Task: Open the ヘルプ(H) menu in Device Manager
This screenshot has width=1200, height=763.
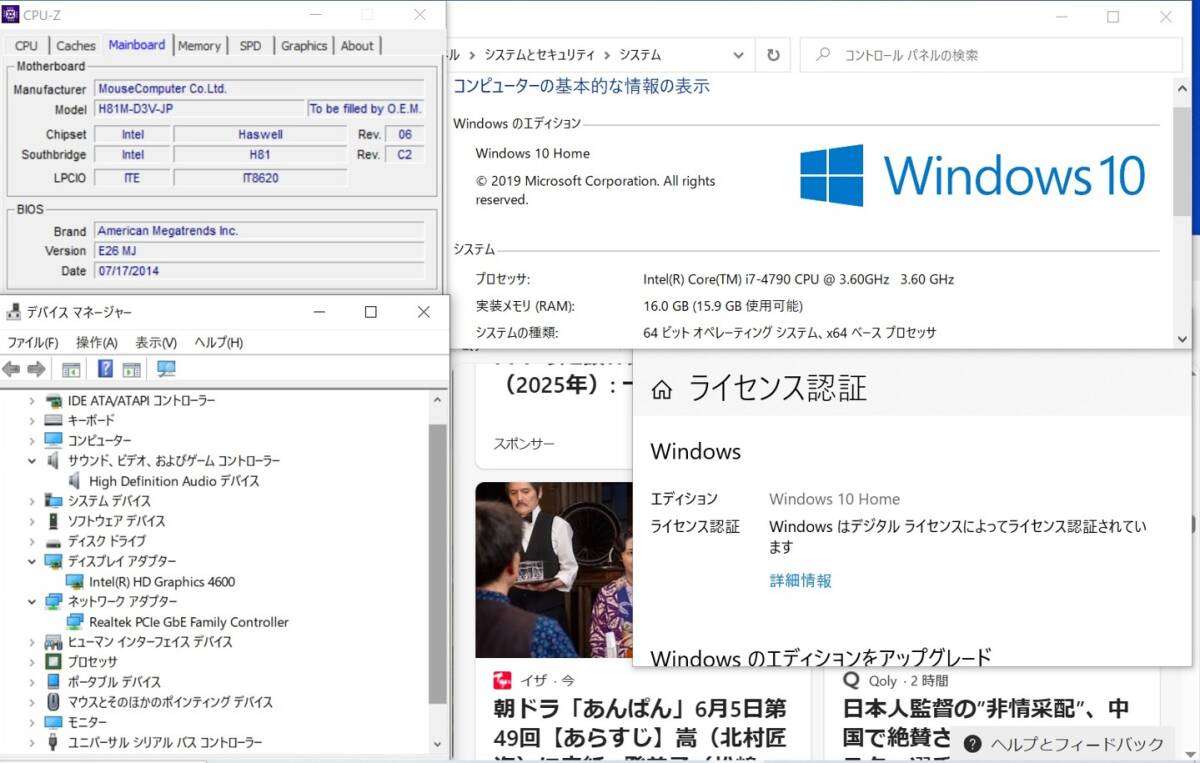Action: (x=218, y=342)
